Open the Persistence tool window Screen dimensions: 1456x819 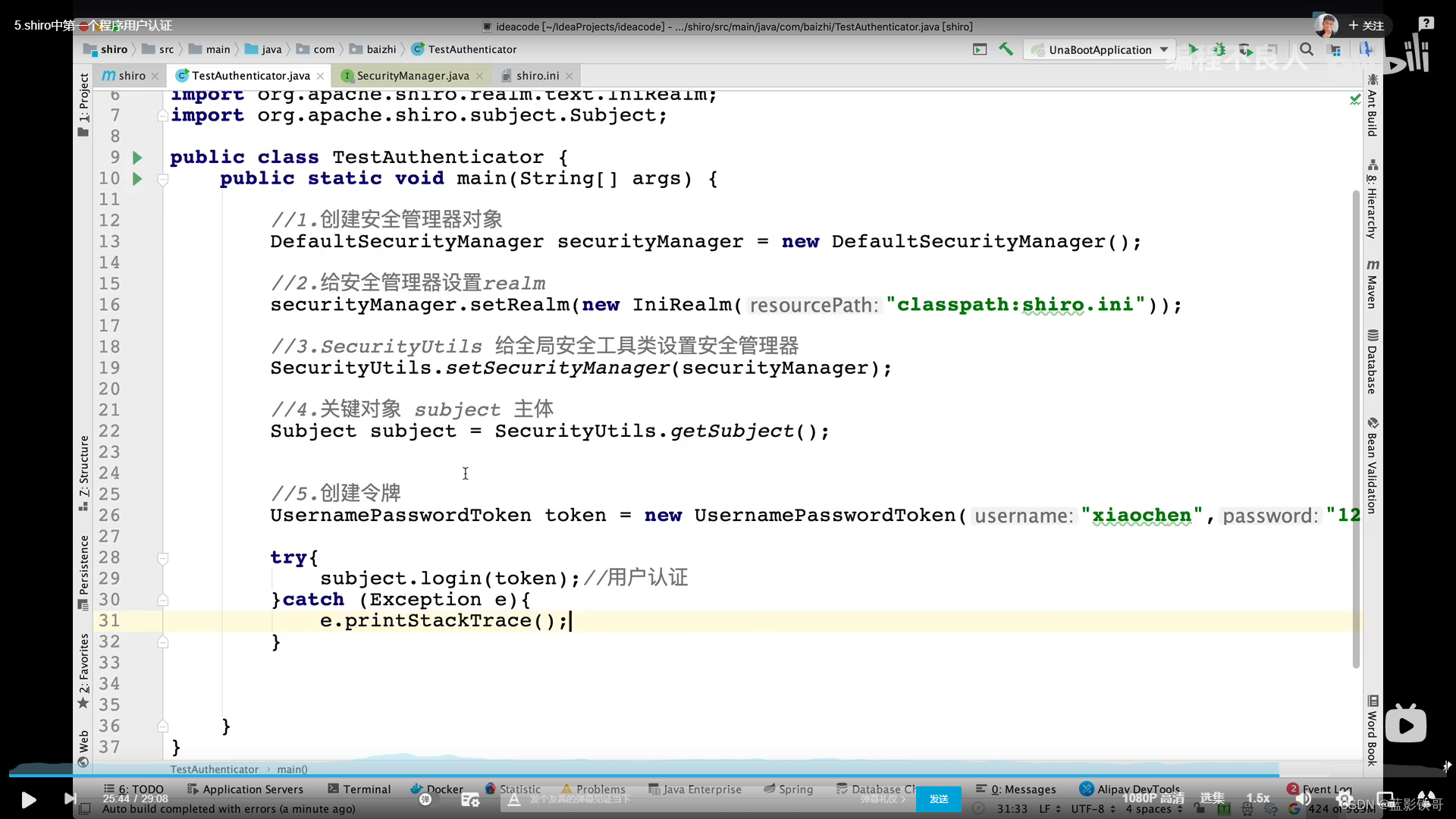click(x=83, y=573)
